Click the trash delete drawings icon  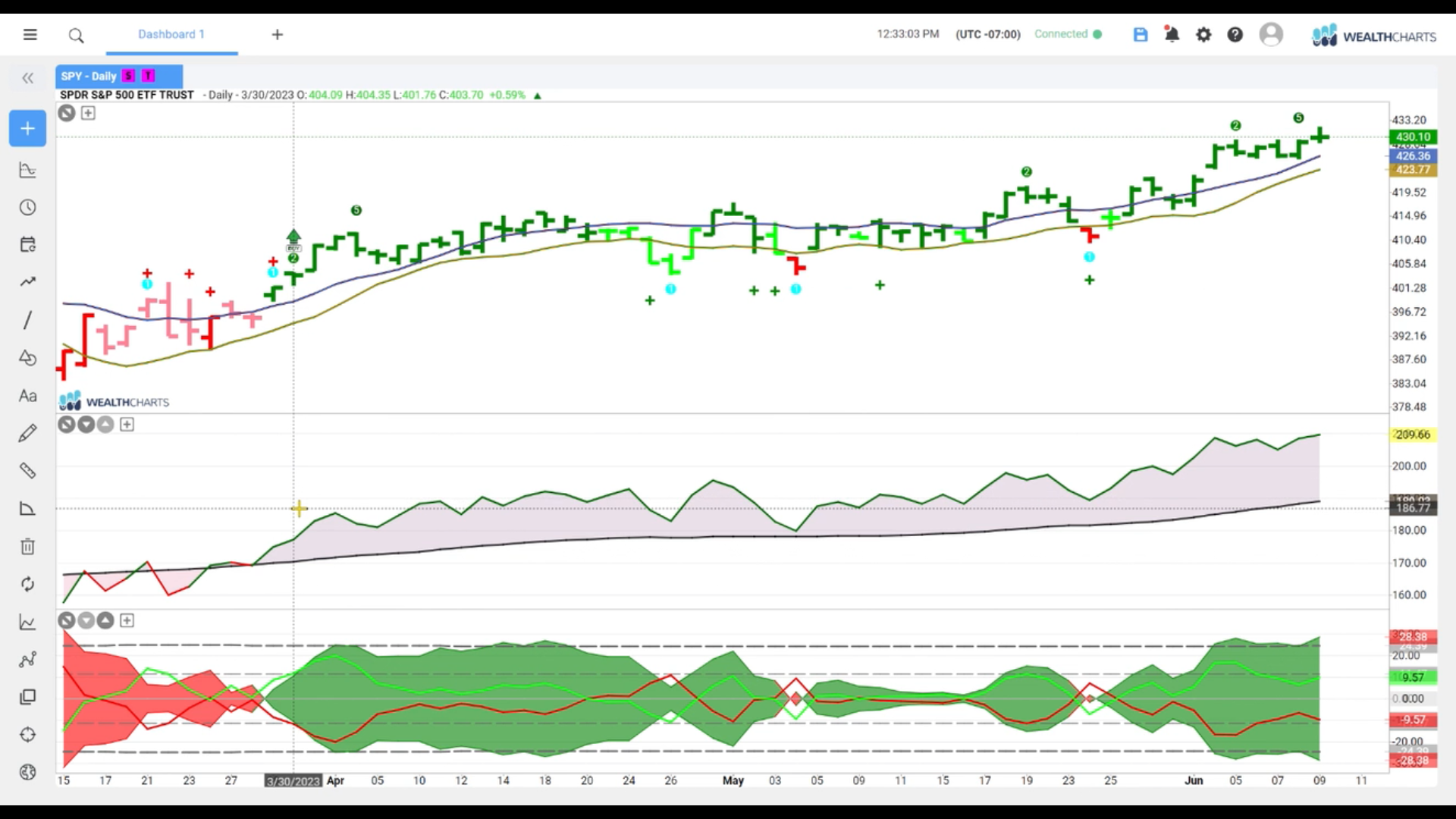tap(27, 546)
